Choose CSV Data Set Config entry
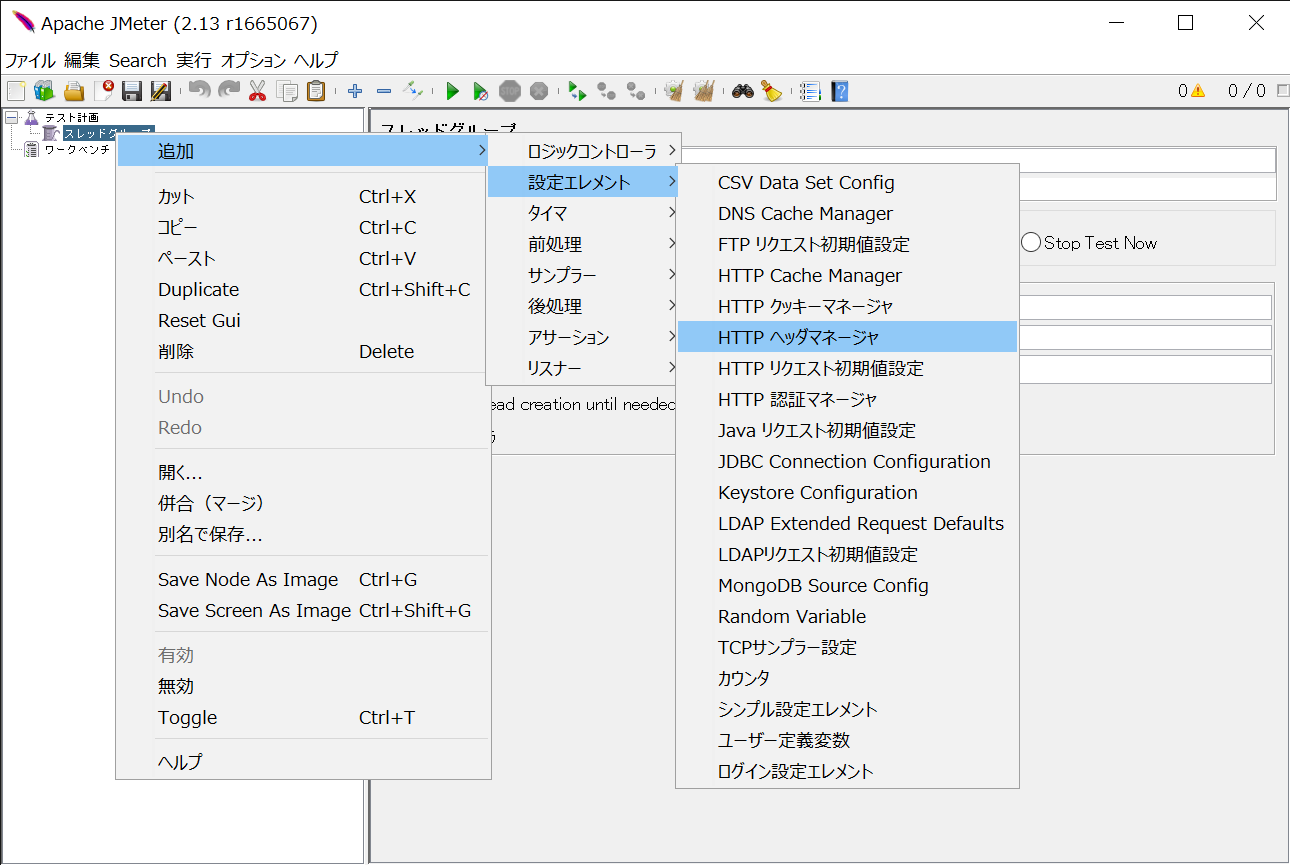Image resolution: width=1290 pixels, height=865 pixels. tap(806, 182)
